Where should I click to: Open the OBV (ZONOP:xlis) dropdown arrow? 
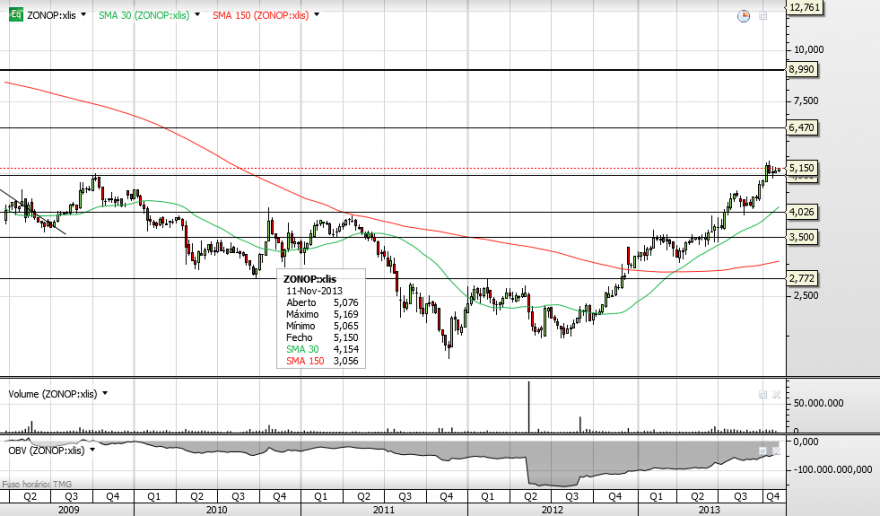coord(93,450)
